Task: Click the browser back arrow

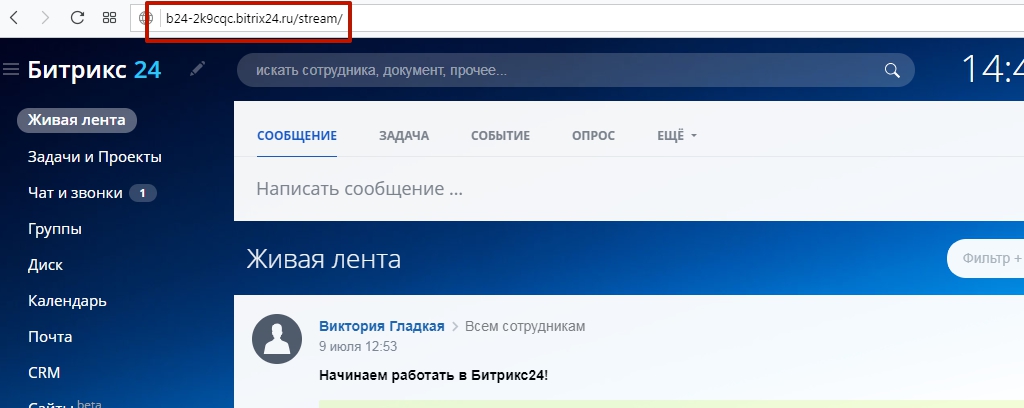Action: [14, 18]
